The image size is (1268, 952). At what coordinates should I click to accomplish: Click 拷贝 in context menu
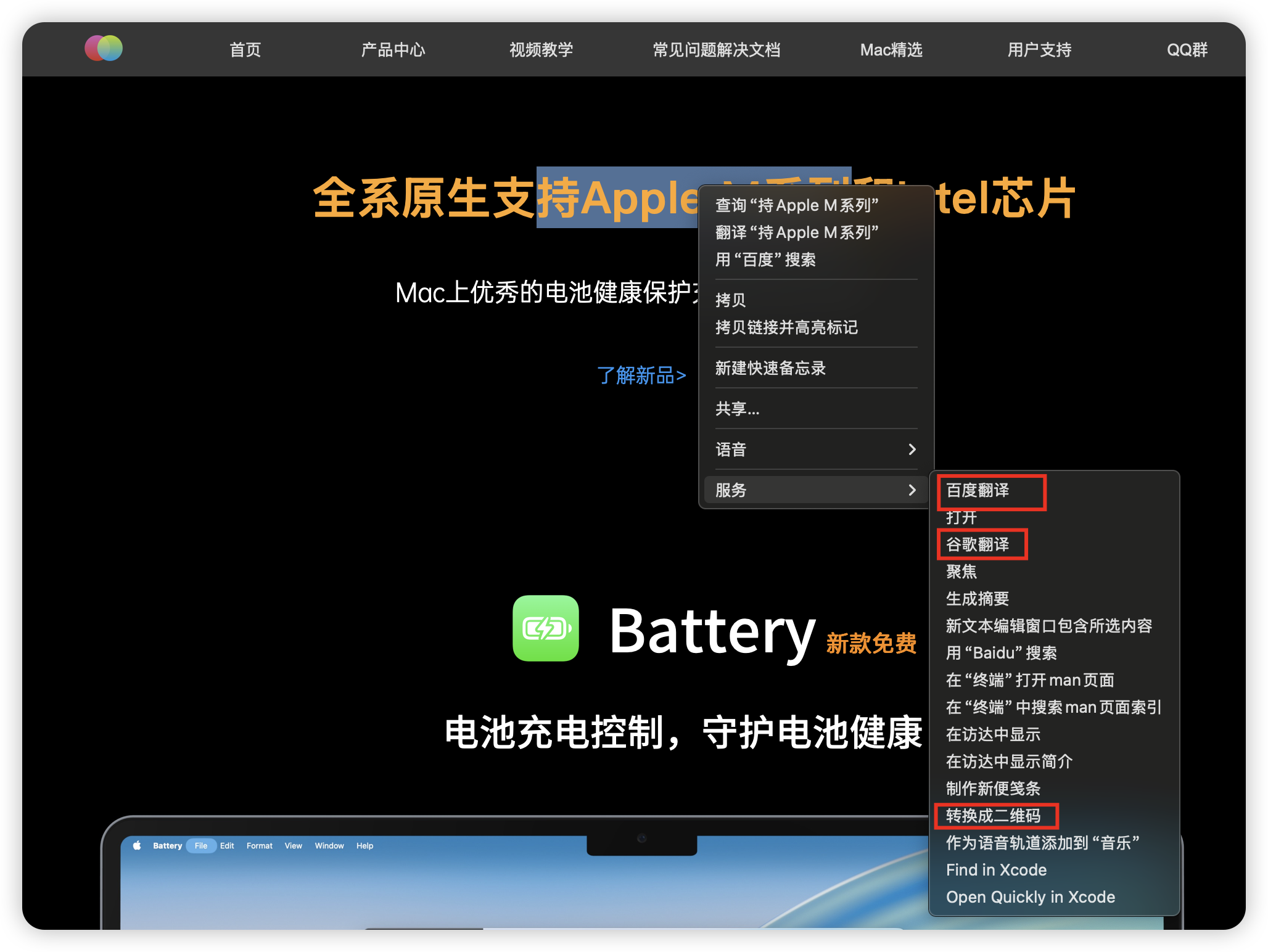[730, 300]
